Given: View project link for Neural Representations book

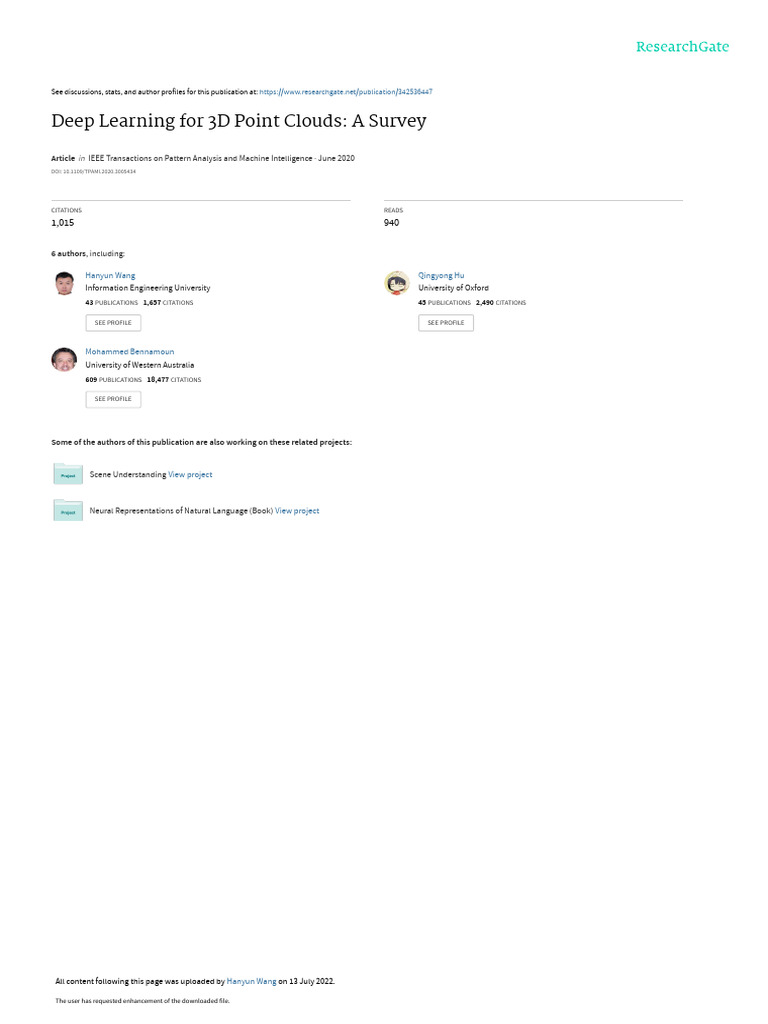Looking at the screenshot, I should (x=297, y=511).
